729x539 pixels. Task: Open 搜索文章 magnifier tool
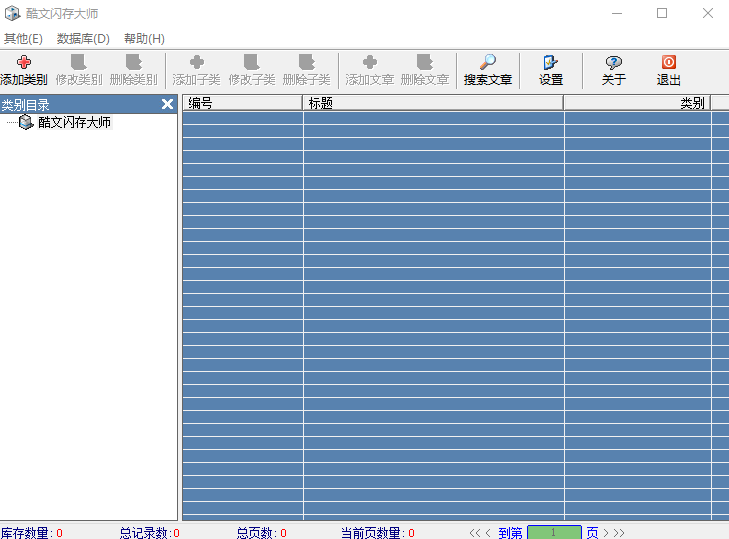488,62
